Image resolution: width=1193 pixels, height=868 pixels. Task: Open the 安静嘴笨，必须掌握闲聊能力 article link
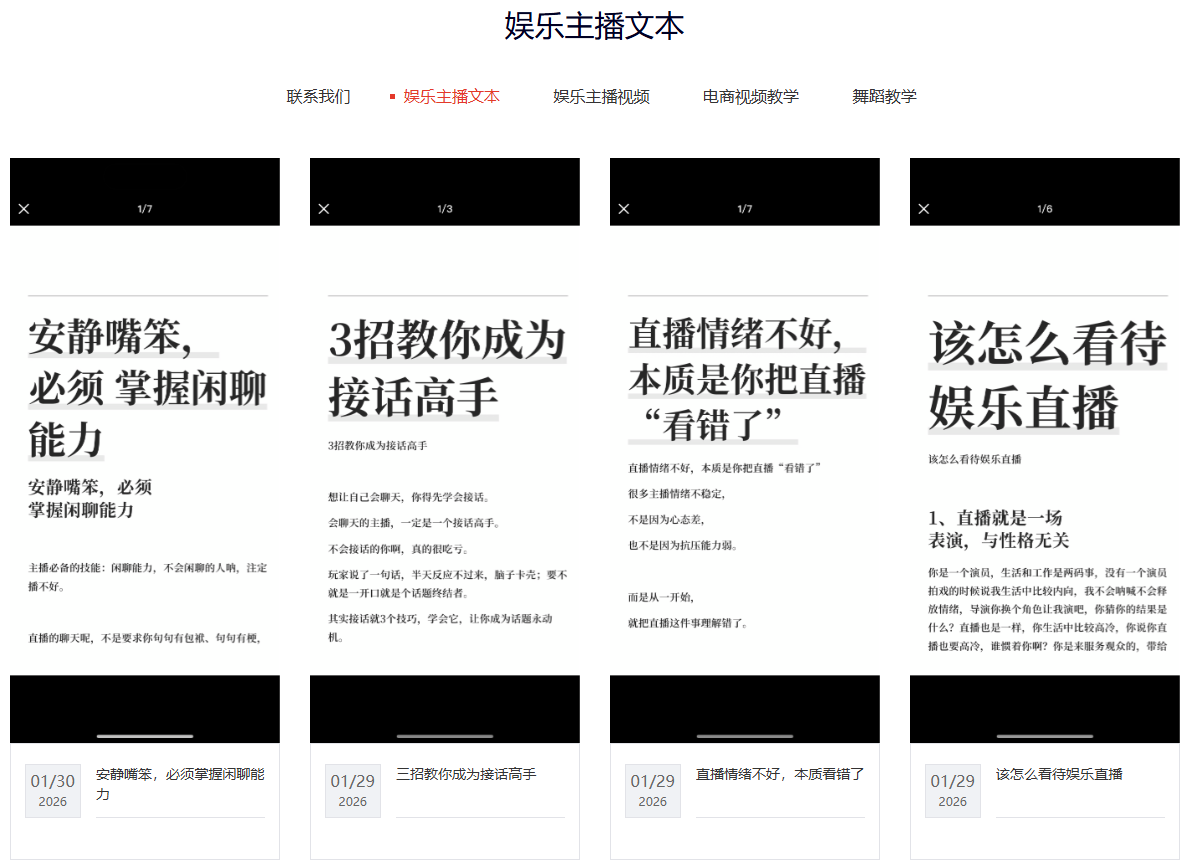(180, 784)
